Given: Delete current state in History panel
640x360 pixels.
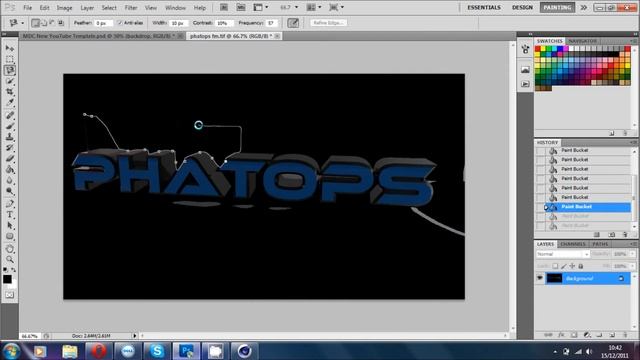Looking at the screenshot, I should point(625,235).
